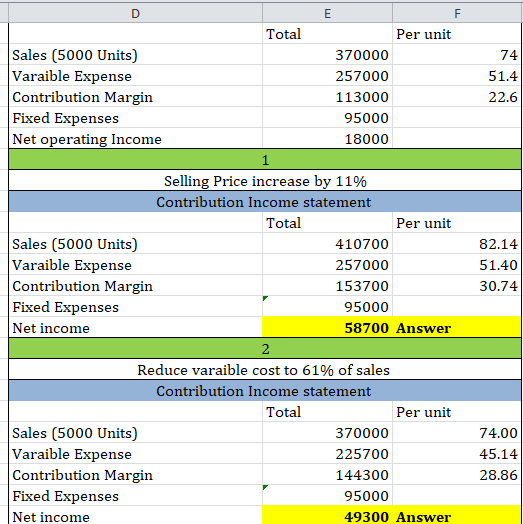The image size is (523, 524).
Task: Select column D header
Action: coord(135,13)
